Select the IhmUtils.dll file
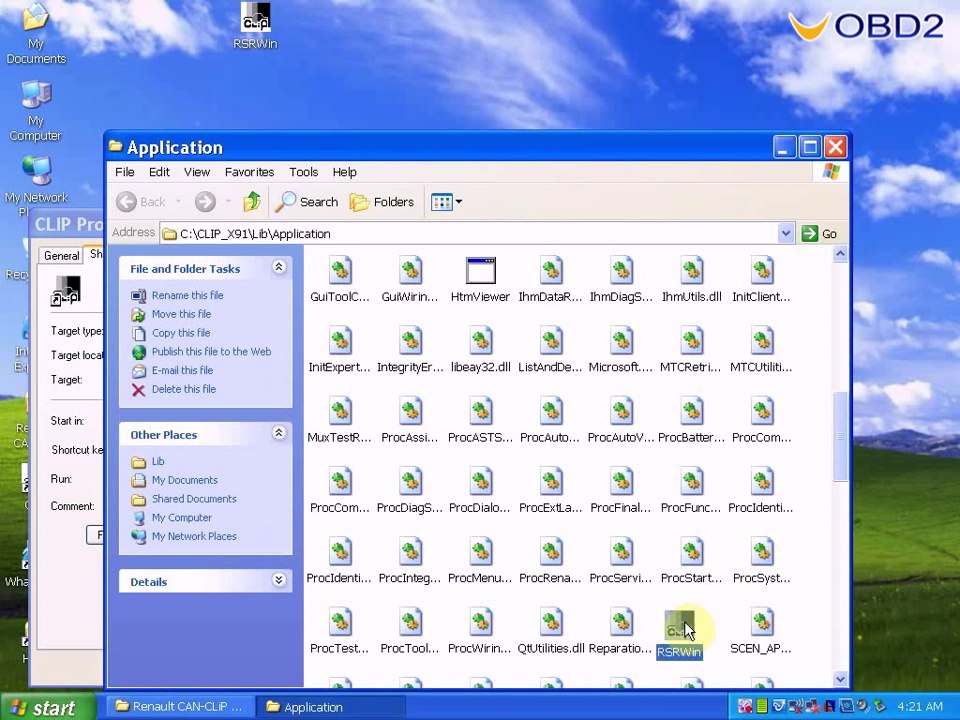The width and height of the screenshot is (960, 720). click(x=691, y=280)
